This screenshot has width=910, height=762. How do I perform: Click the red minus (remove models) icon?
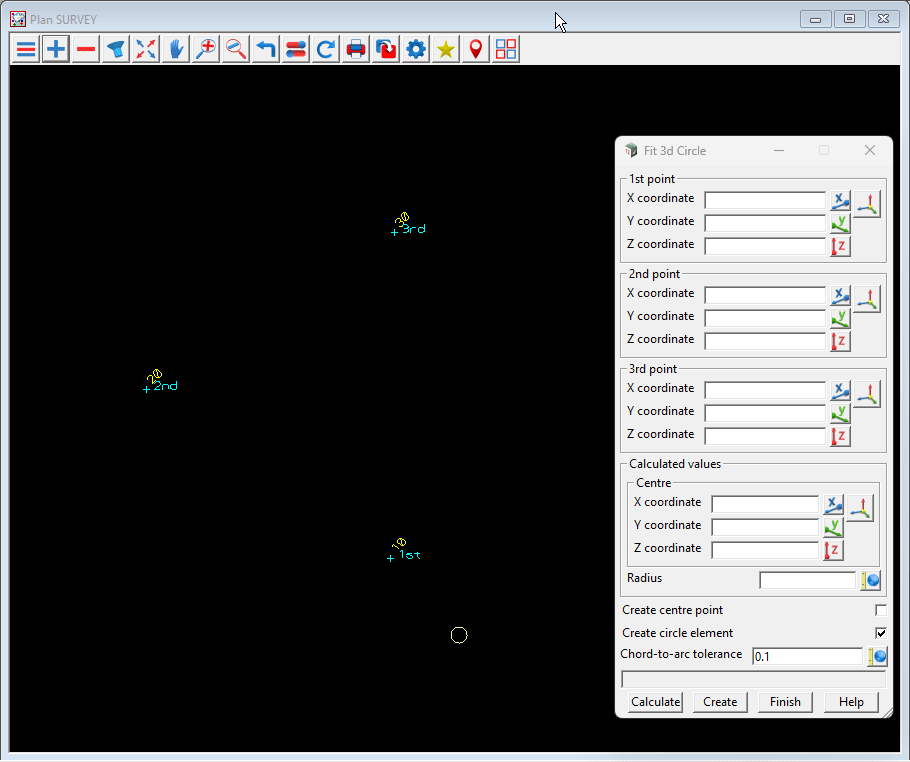(x=86, y=49)
